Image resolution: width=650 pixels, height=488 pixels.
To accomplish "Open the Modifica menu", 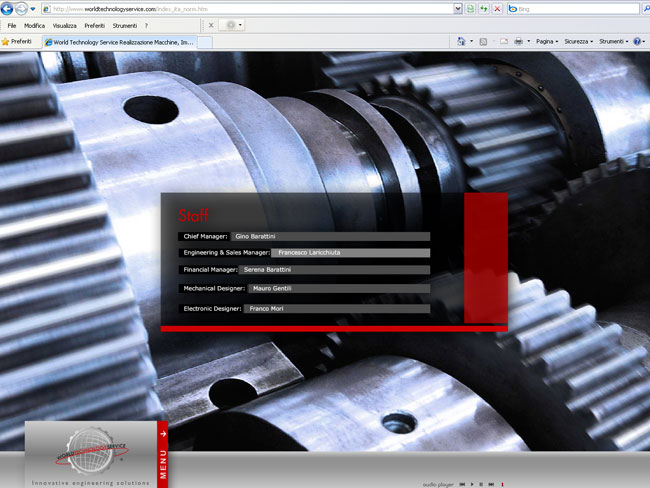I will click(34, 26).
